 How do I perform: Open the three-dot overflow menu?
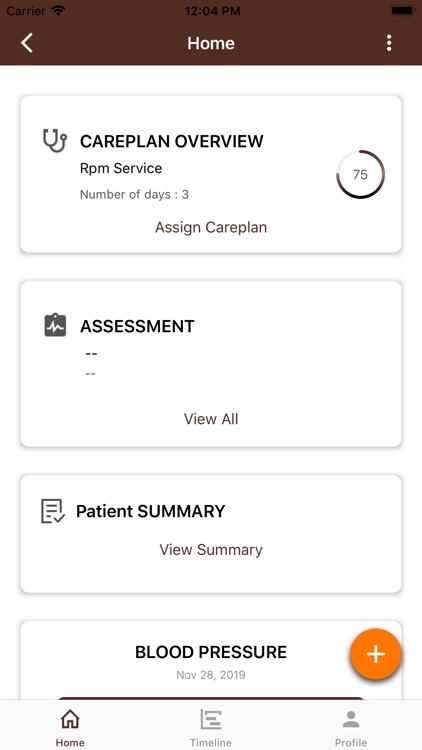389,43
